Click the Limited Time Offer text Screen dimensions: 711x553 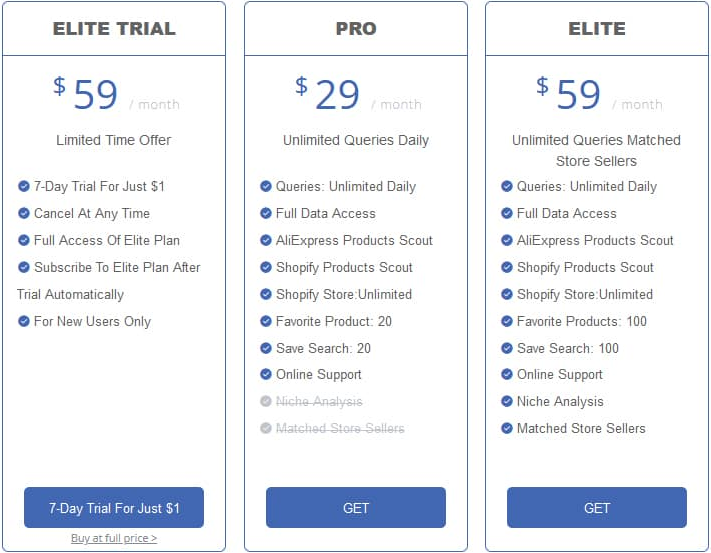coord(114,140)
